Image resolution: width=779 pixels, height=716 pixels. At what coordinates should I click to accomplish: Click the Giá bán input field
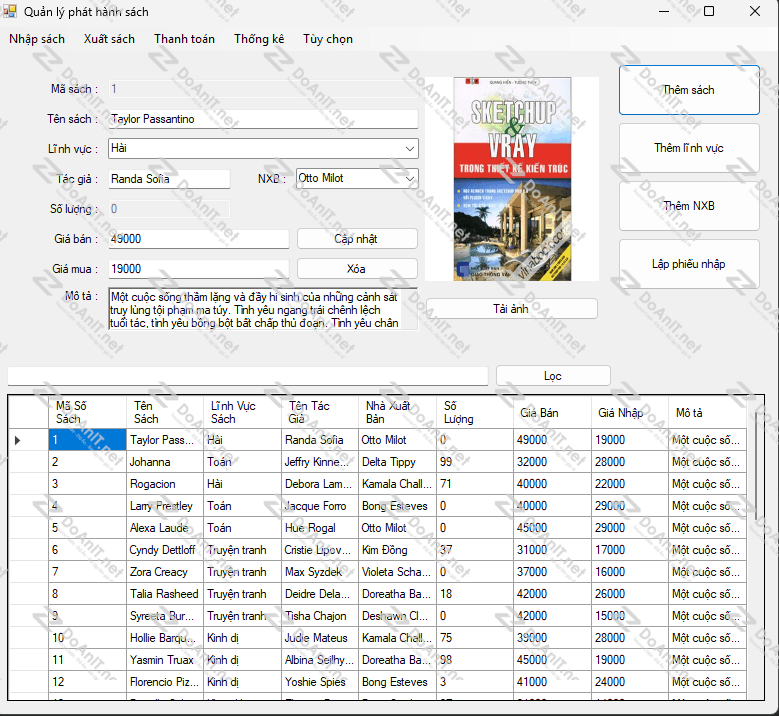(198, 239)
